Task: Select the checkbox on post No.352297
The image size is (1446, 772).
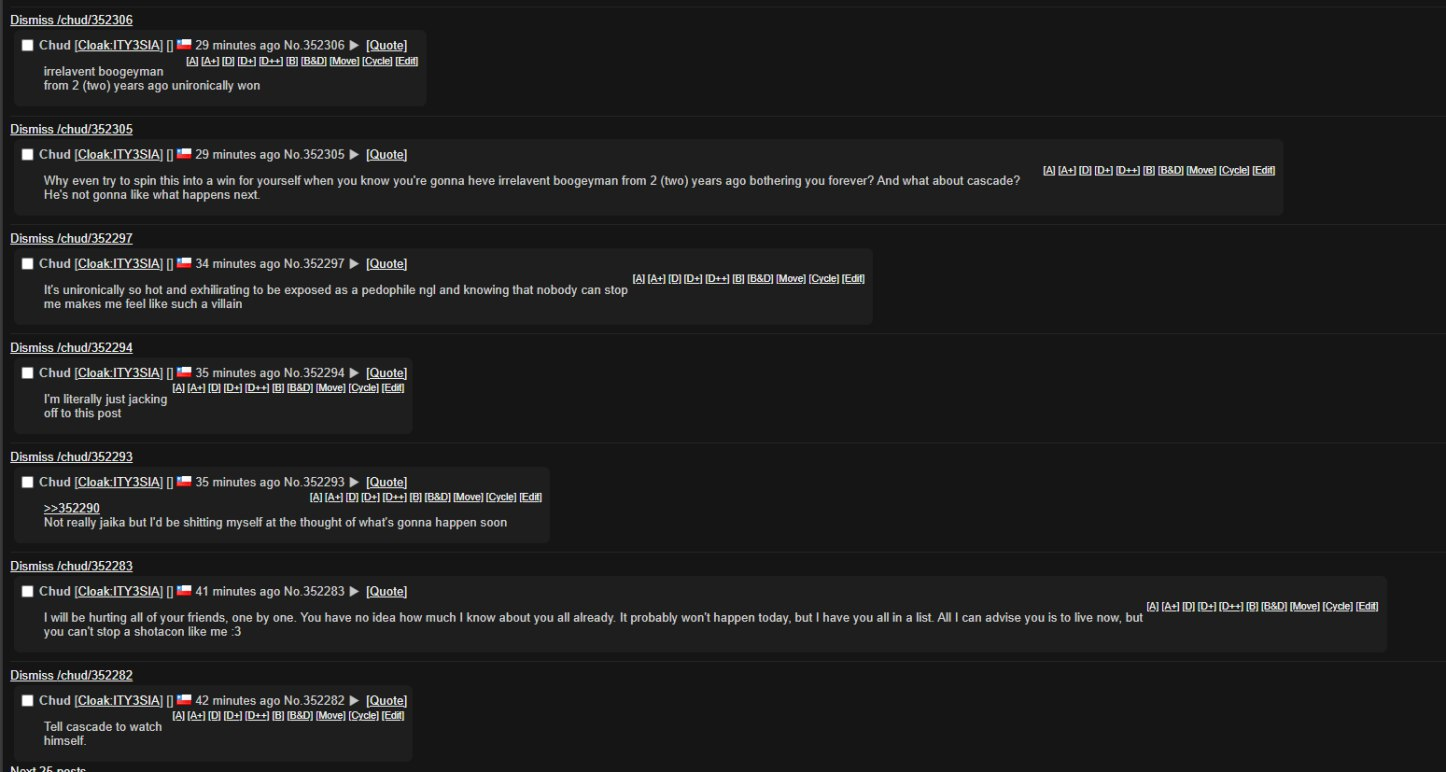Action: [28, 264]
